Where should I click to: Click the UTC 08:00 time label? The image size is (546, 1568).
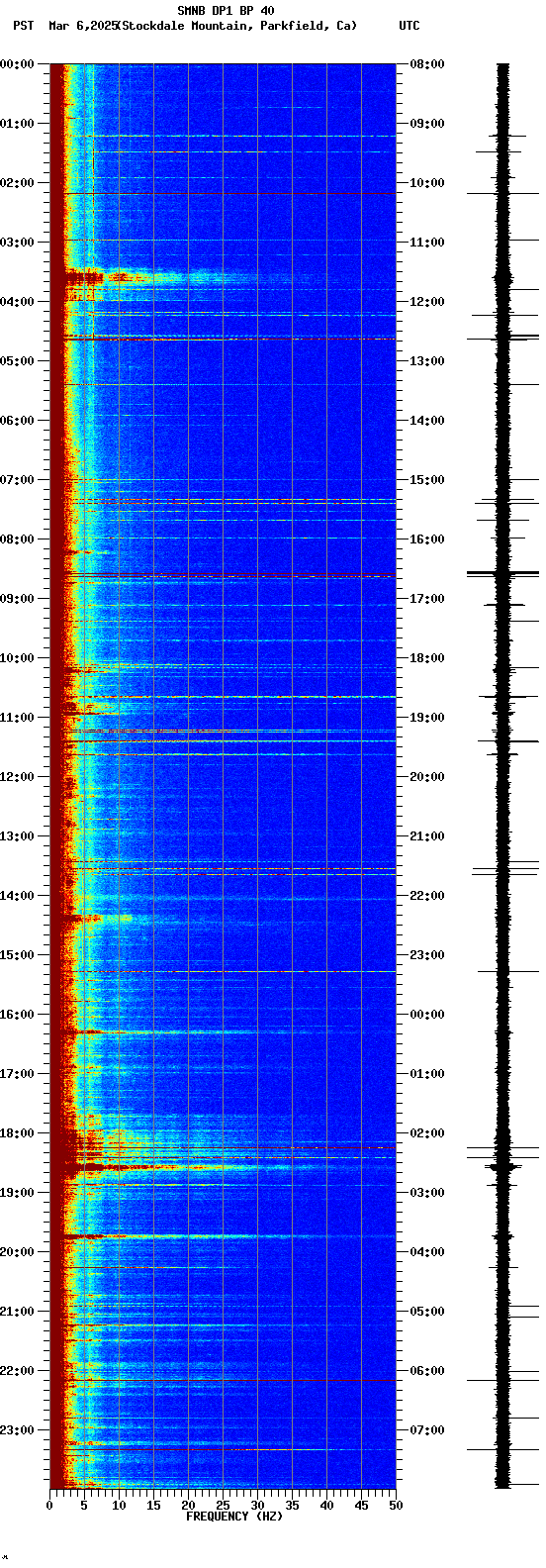coord(427,64)
